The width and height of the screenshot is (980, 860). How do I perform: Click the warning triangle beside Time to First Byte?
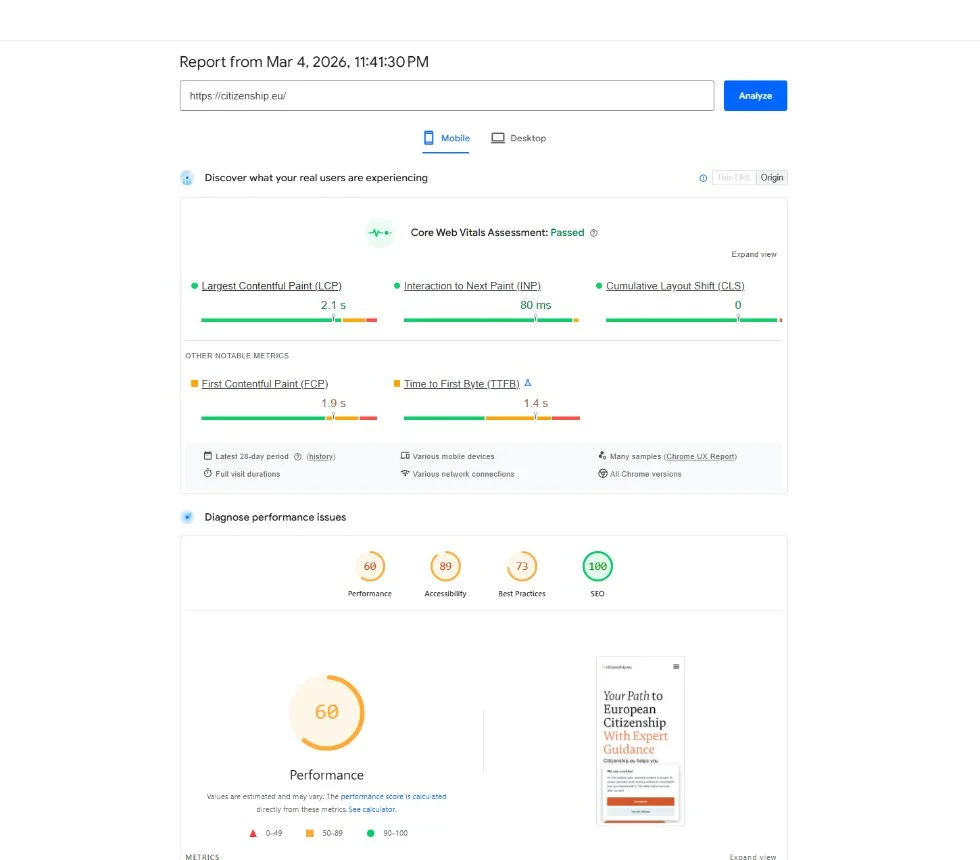(x=527, y=383)
